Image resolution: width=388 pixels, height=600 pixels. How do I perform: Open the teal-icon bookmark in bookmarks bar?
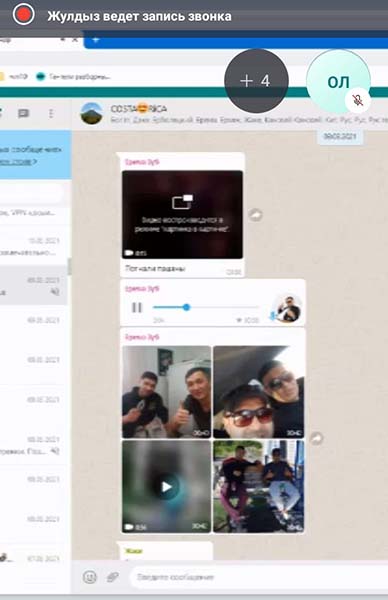click(x=73, y=77)
